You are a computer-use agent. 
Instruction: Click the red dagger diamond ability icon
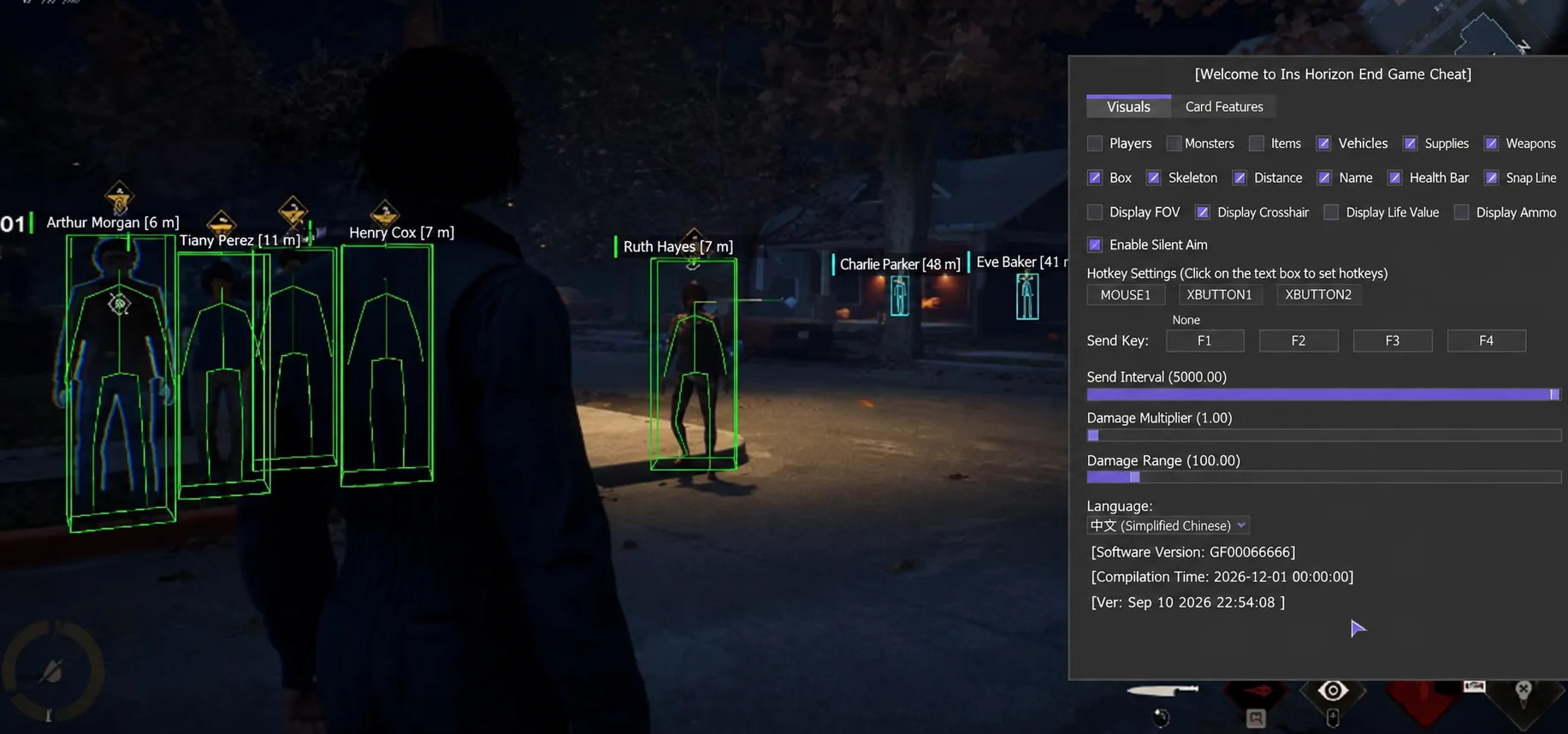[x=1255, y=692]
